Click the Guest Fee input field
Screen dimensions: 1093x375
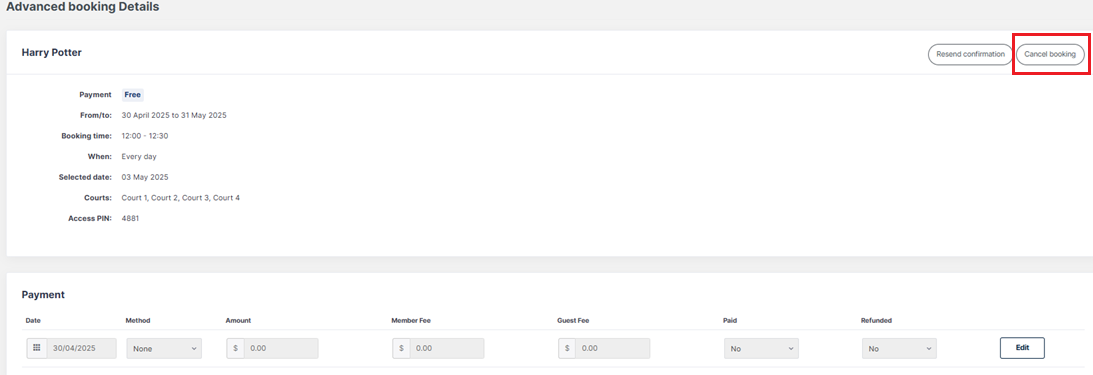tap(613, 349)
